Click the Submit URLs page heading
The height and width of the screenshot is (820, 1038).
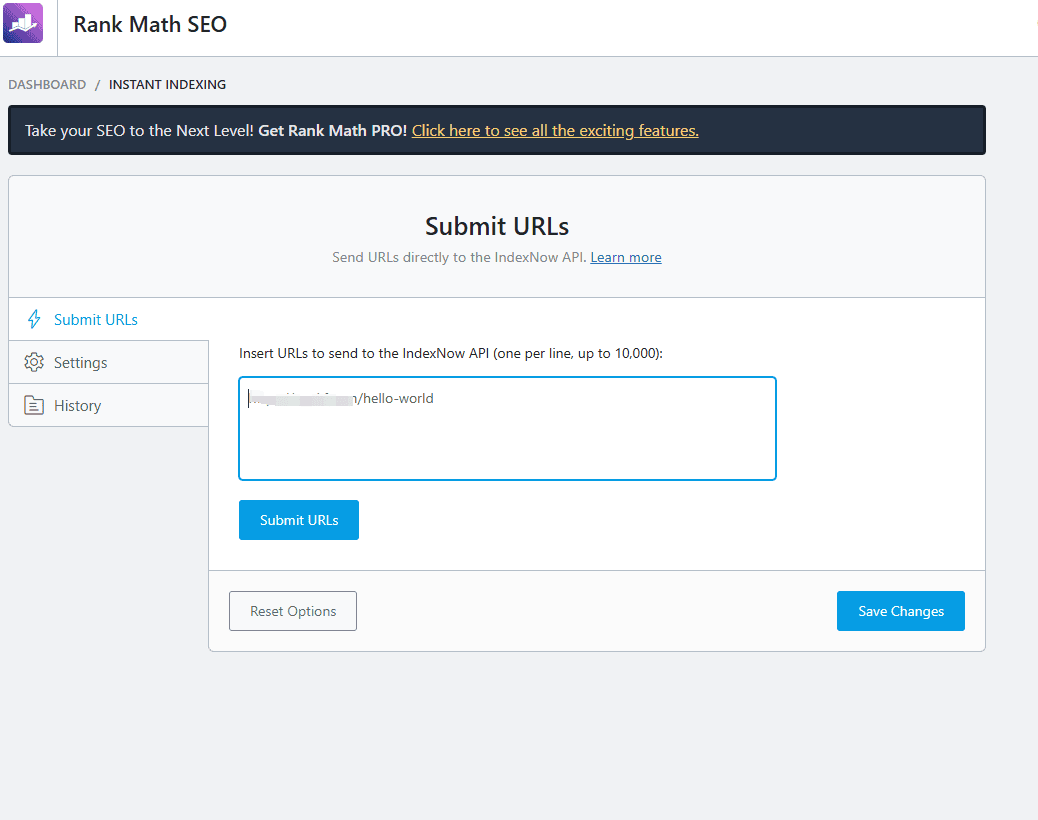pyautogui.click(x=496, y=226)
